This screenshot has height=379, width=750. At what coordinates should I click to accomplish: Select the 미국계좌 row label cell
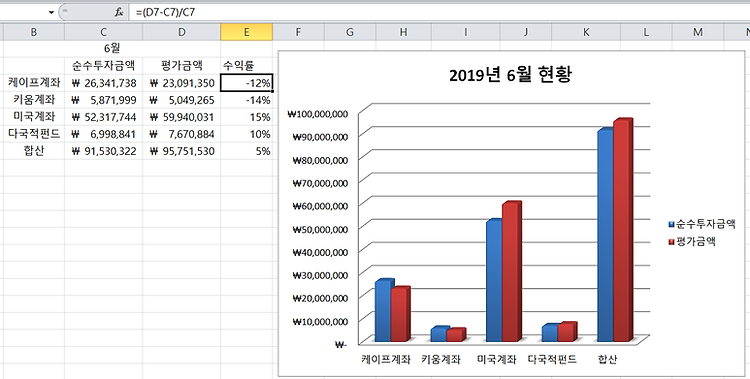[34, 117]
